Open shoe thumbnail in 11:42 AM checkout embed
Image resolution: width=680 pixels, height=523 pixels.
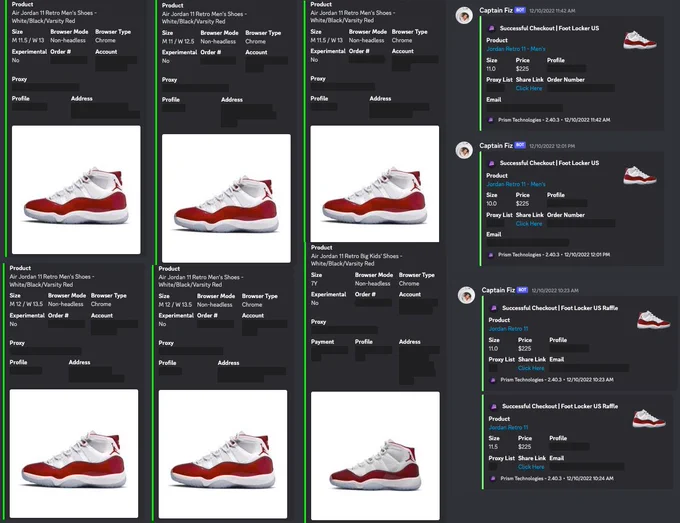pos(640,40)
